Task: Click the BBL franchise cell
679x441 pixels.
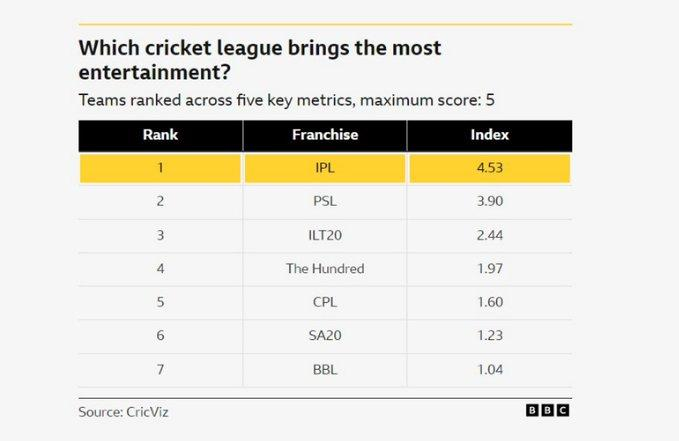Action: [324, 370]
